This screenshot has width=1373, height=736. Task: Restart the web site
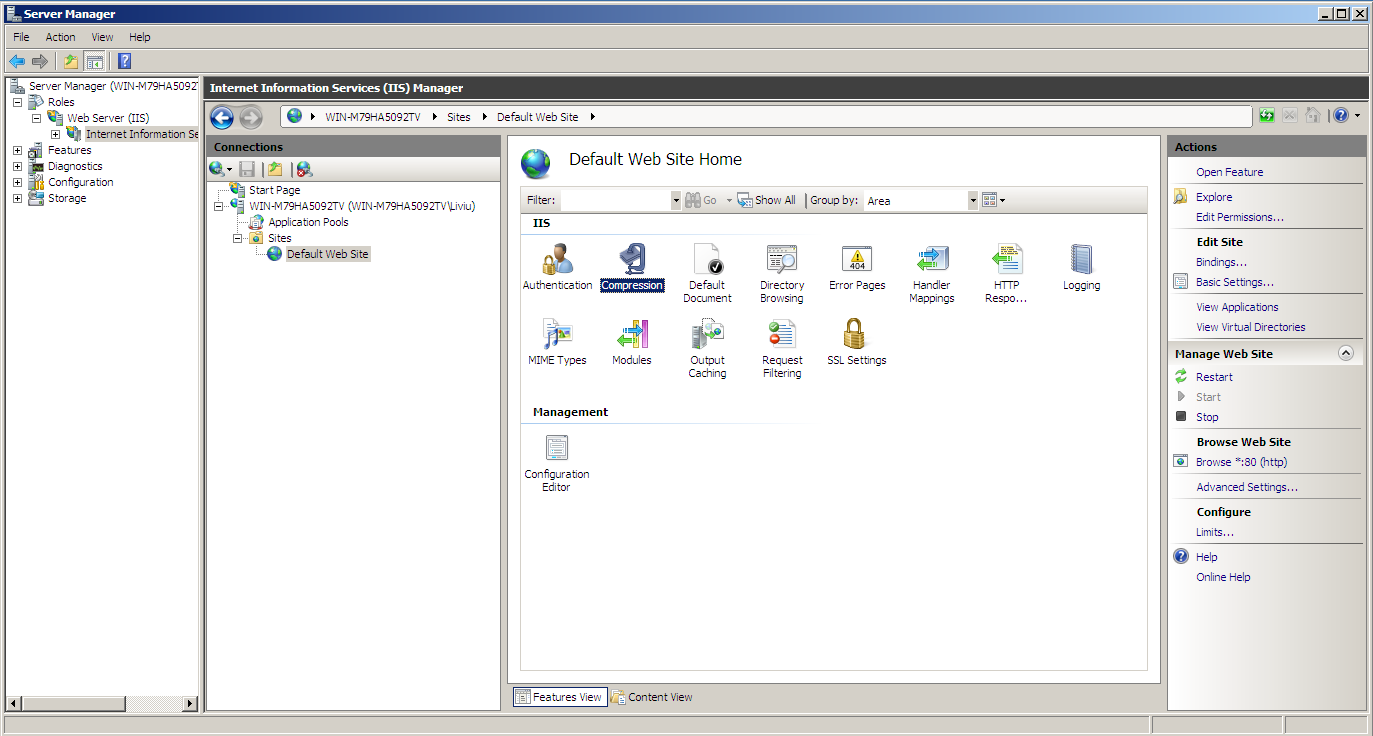click(x=1214, y=377)
